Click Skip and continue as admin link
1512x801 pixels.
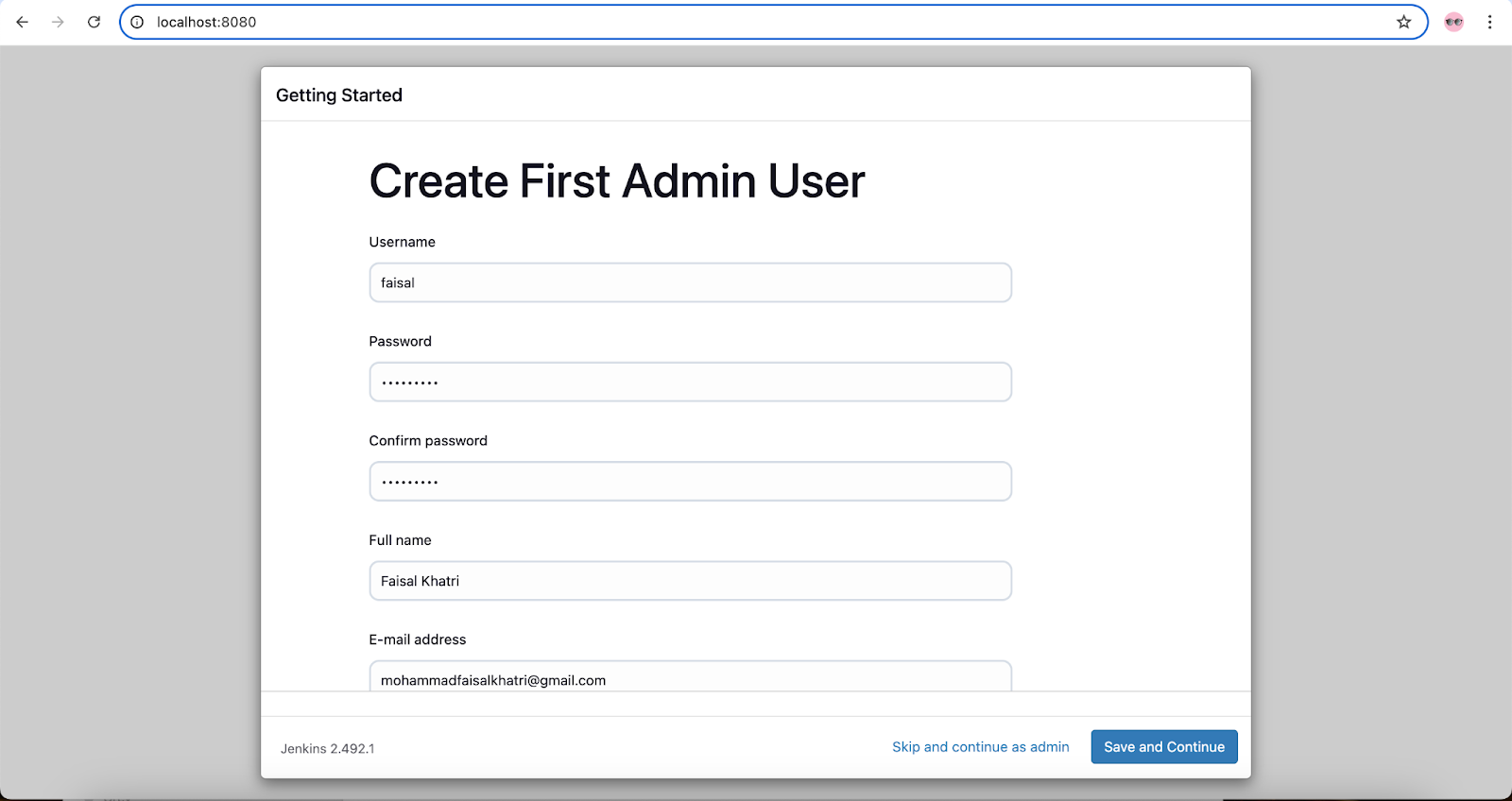[x=981, y=747]
